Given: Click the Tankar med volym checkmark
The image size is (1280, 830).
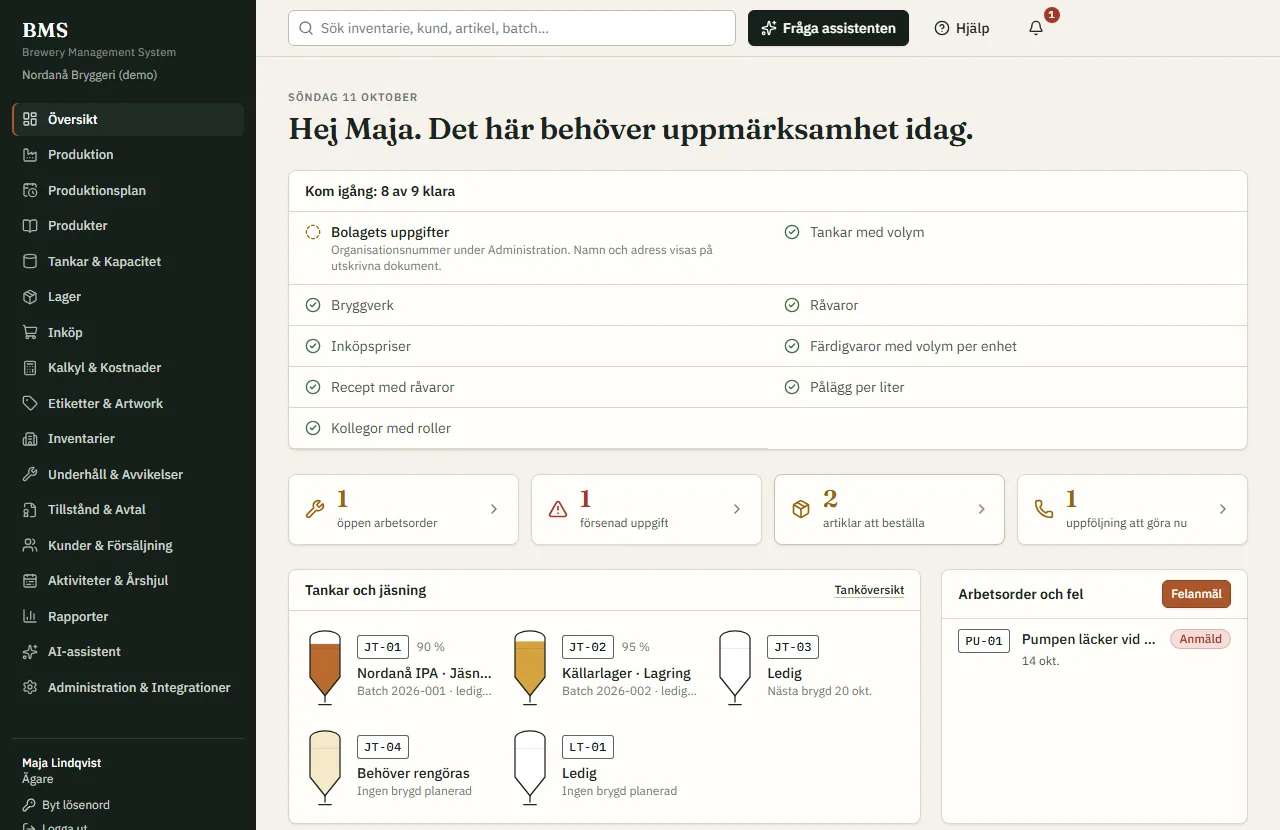Looking at the screenshot, I should 792,232.
